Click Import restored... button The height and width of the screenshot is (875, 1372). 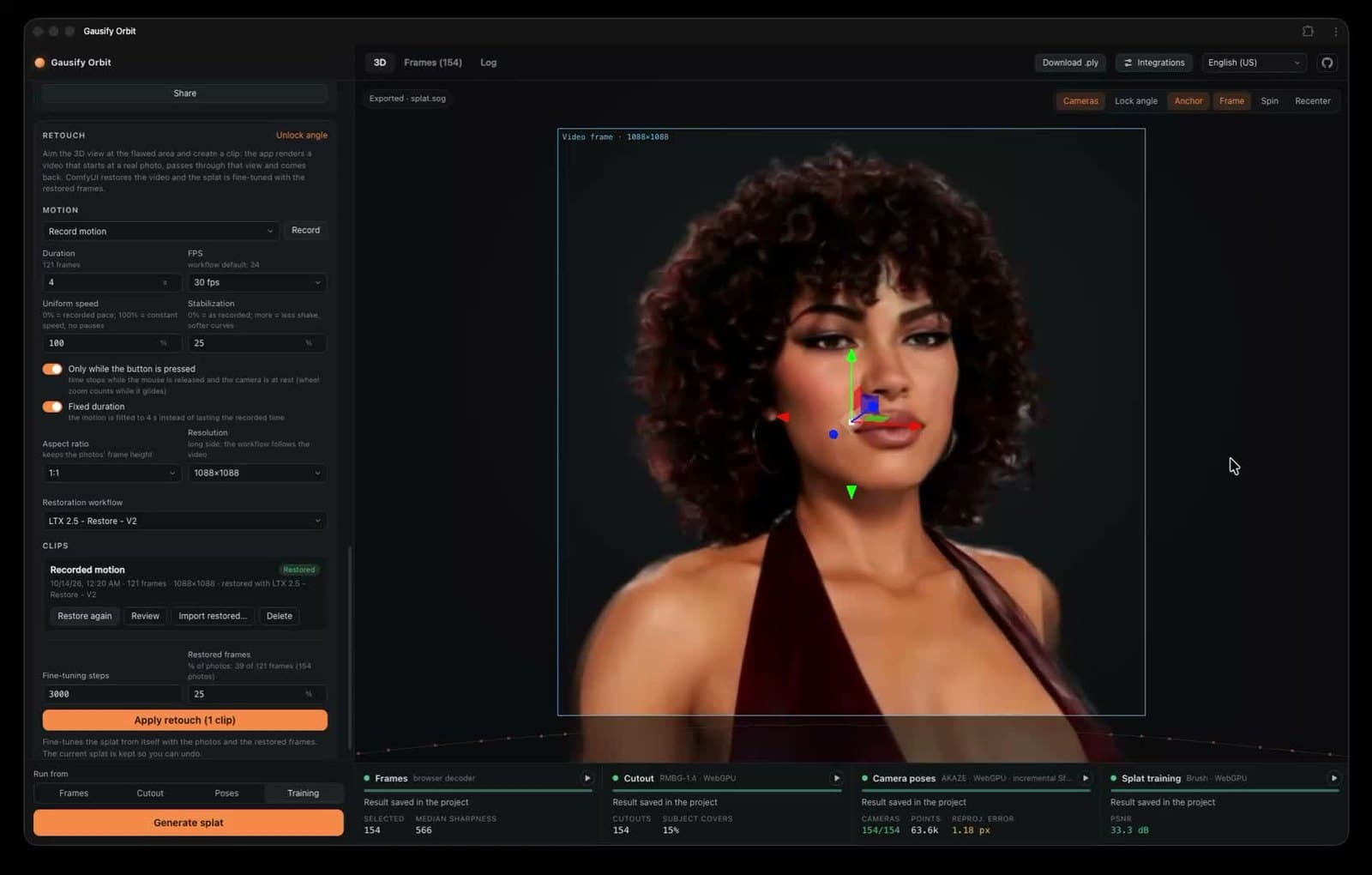(x=212, y=616)
